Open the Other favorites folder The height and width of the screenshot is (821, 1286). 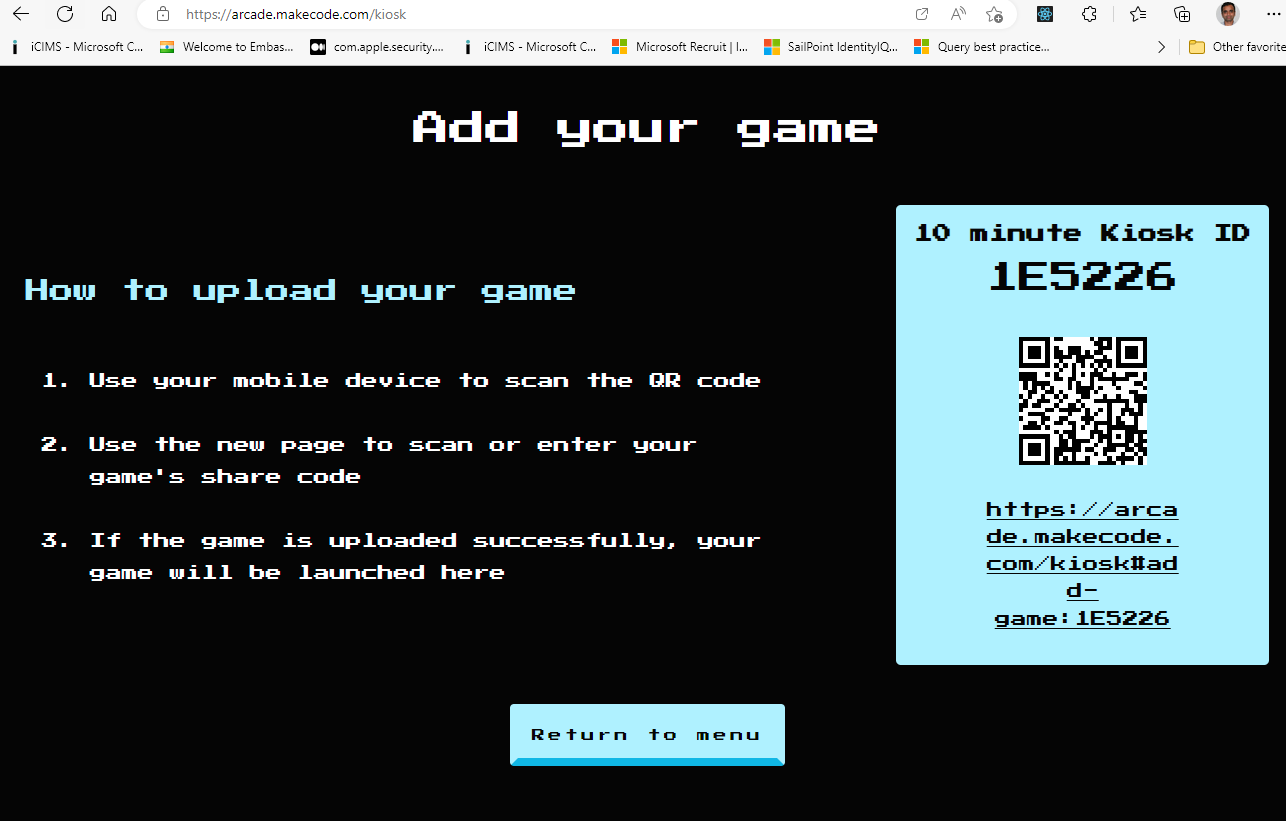coord(1236,47)
